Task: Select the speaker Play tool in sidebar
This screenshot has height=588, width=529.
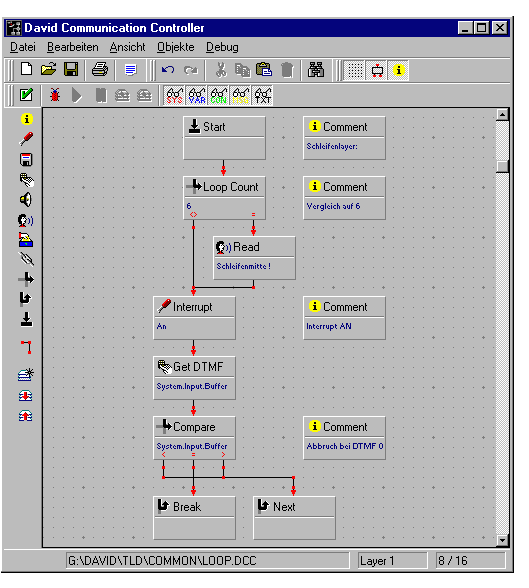Action: click(x=26, y=200)
